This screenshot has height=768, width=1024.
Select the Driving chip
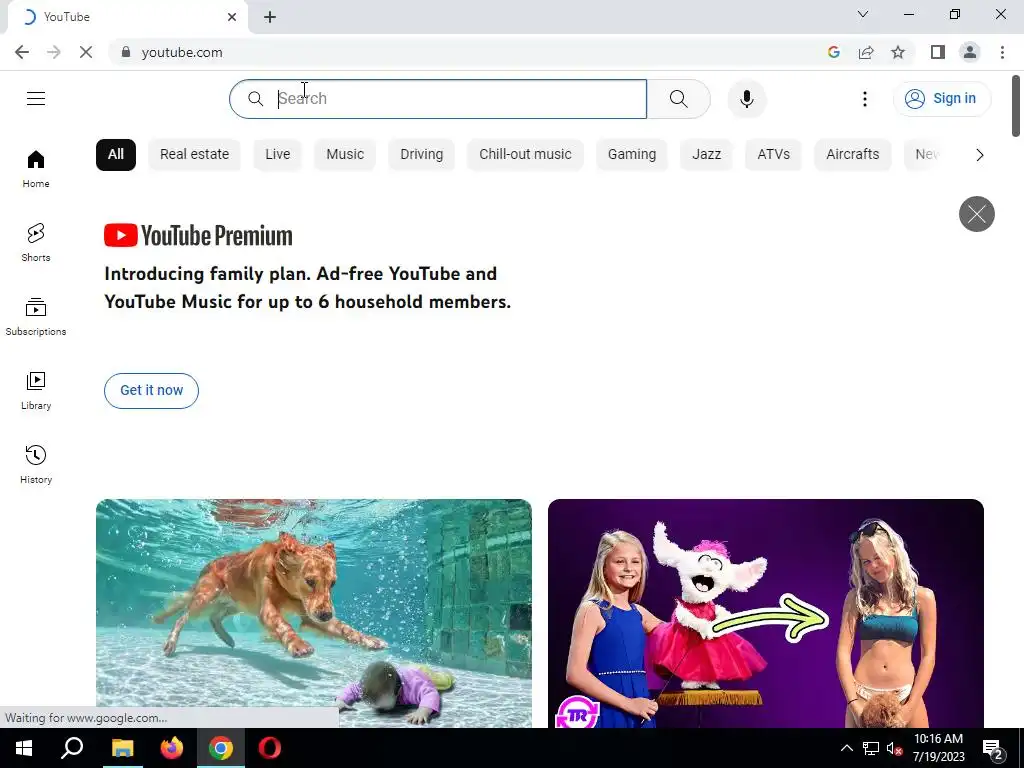(421, 155)
